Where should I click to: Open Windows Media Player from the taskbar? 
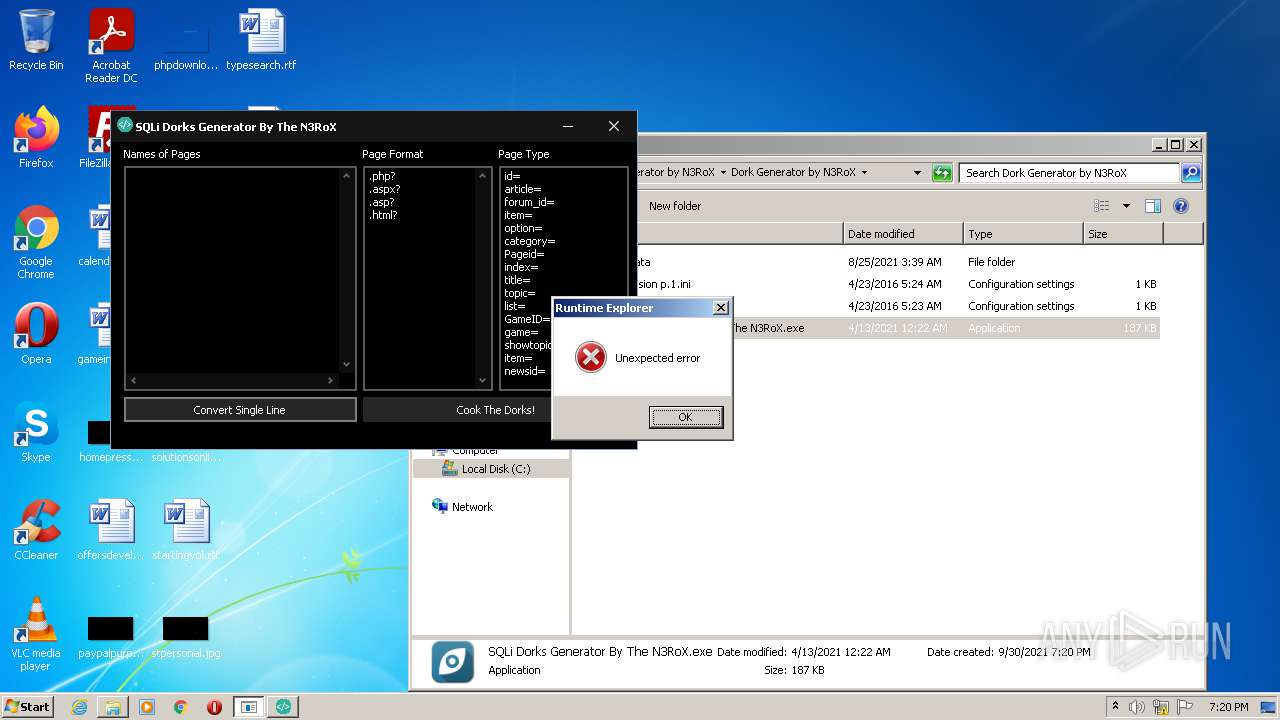[147, 707]
